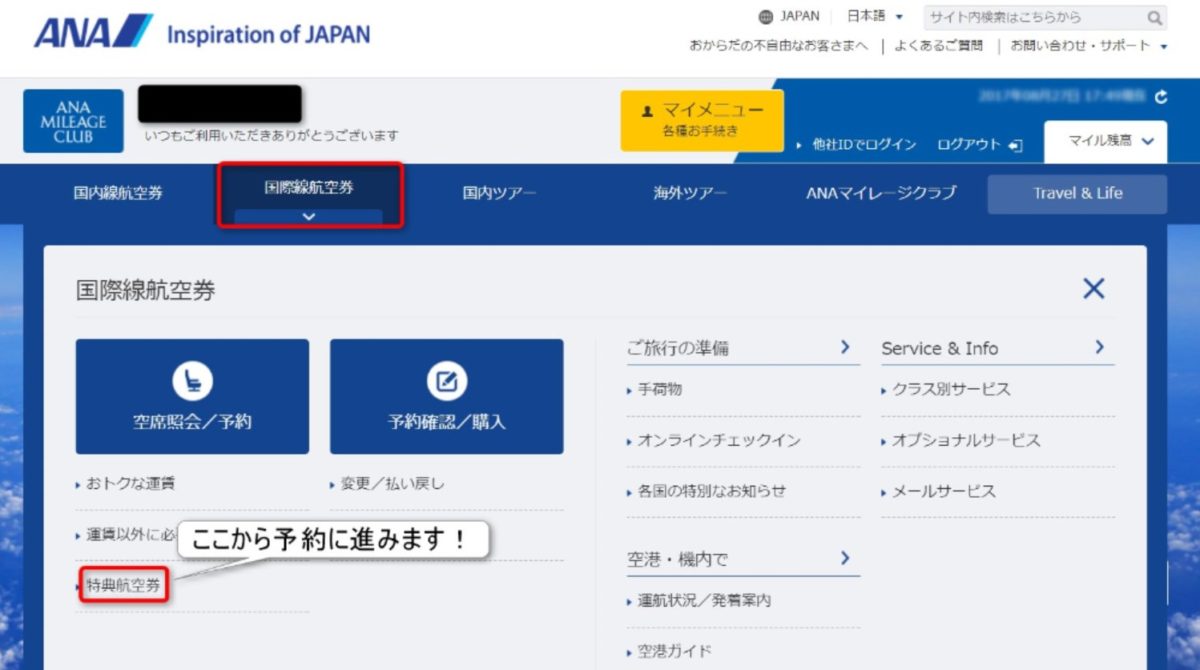Image resolution: width=1200 pixels, height=670 pixels.
Task: Click the マイメニュー yellow button
Action: [701, 119]
